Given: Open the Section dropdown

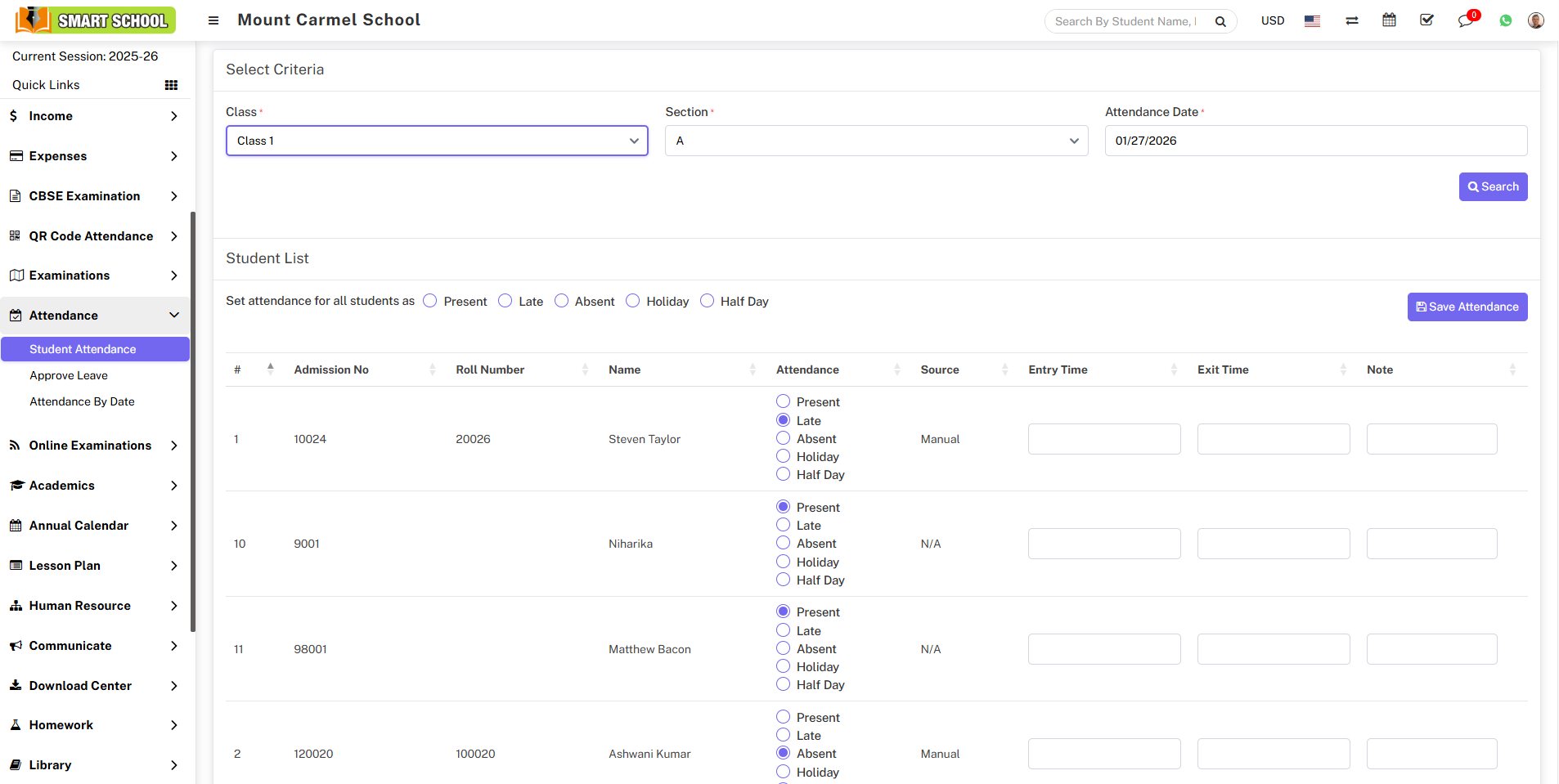Looking at the screenshot, I should point(876,141).
